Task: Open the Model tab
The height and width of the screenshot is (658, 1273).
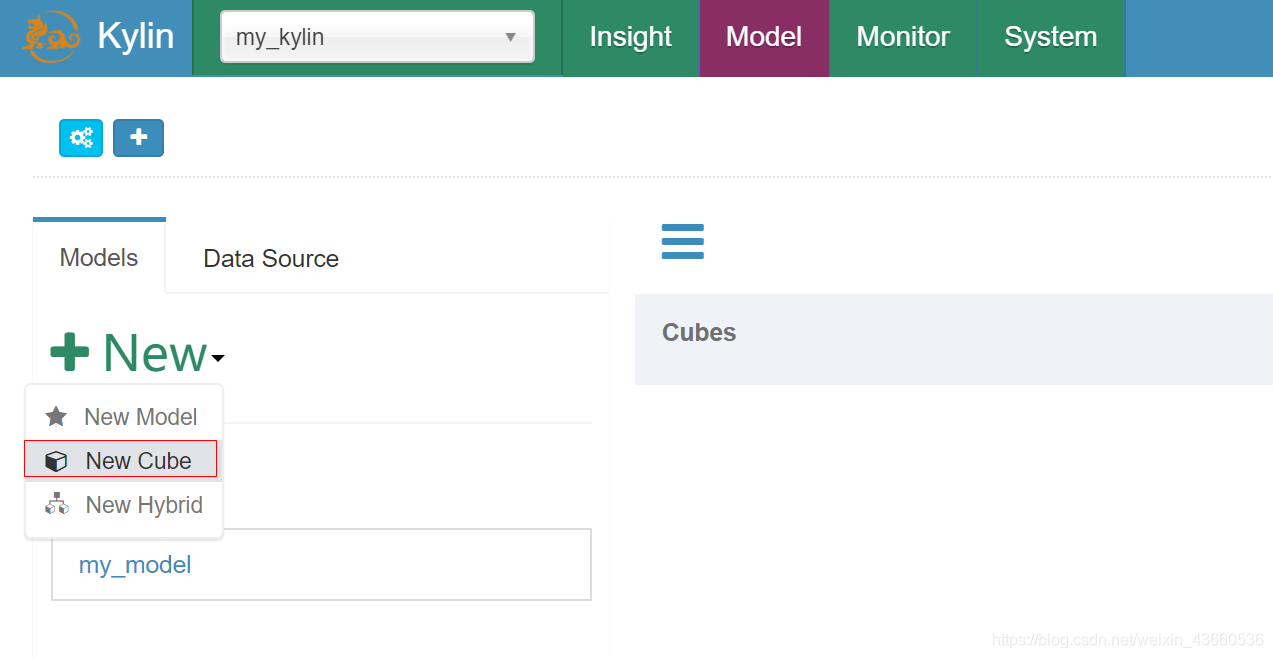Action: (x=764, y=38)
